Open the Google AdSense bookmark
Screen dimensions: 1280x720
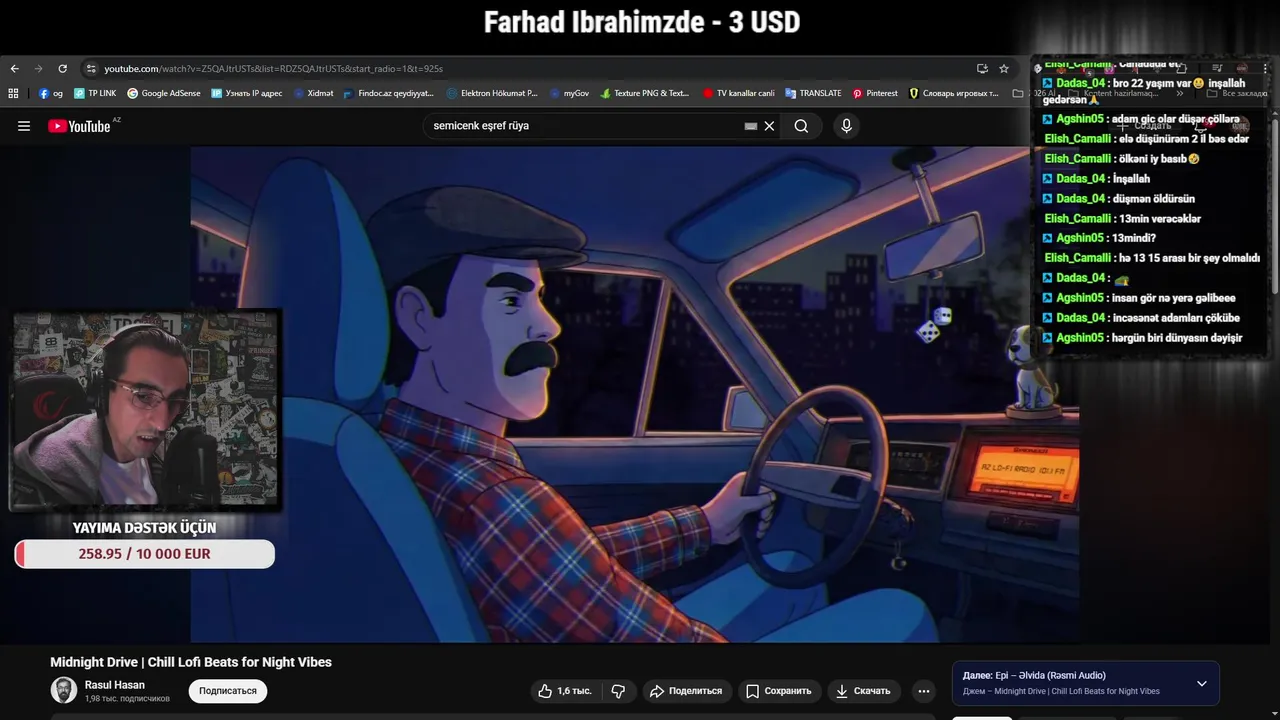click(163, 93)
